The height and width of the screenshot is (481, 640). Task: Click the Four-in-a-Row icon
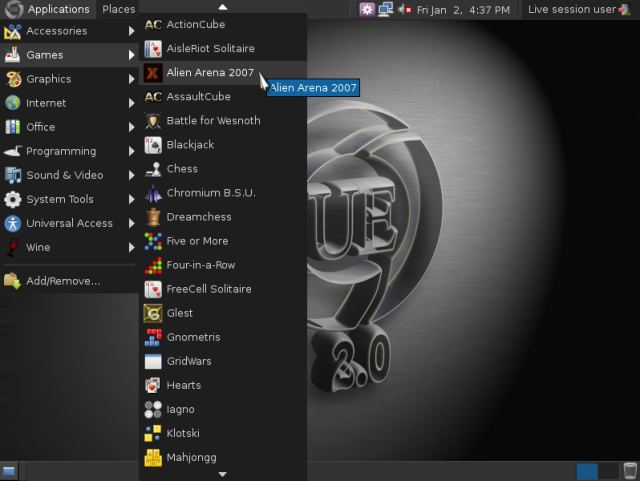(153, 265)
